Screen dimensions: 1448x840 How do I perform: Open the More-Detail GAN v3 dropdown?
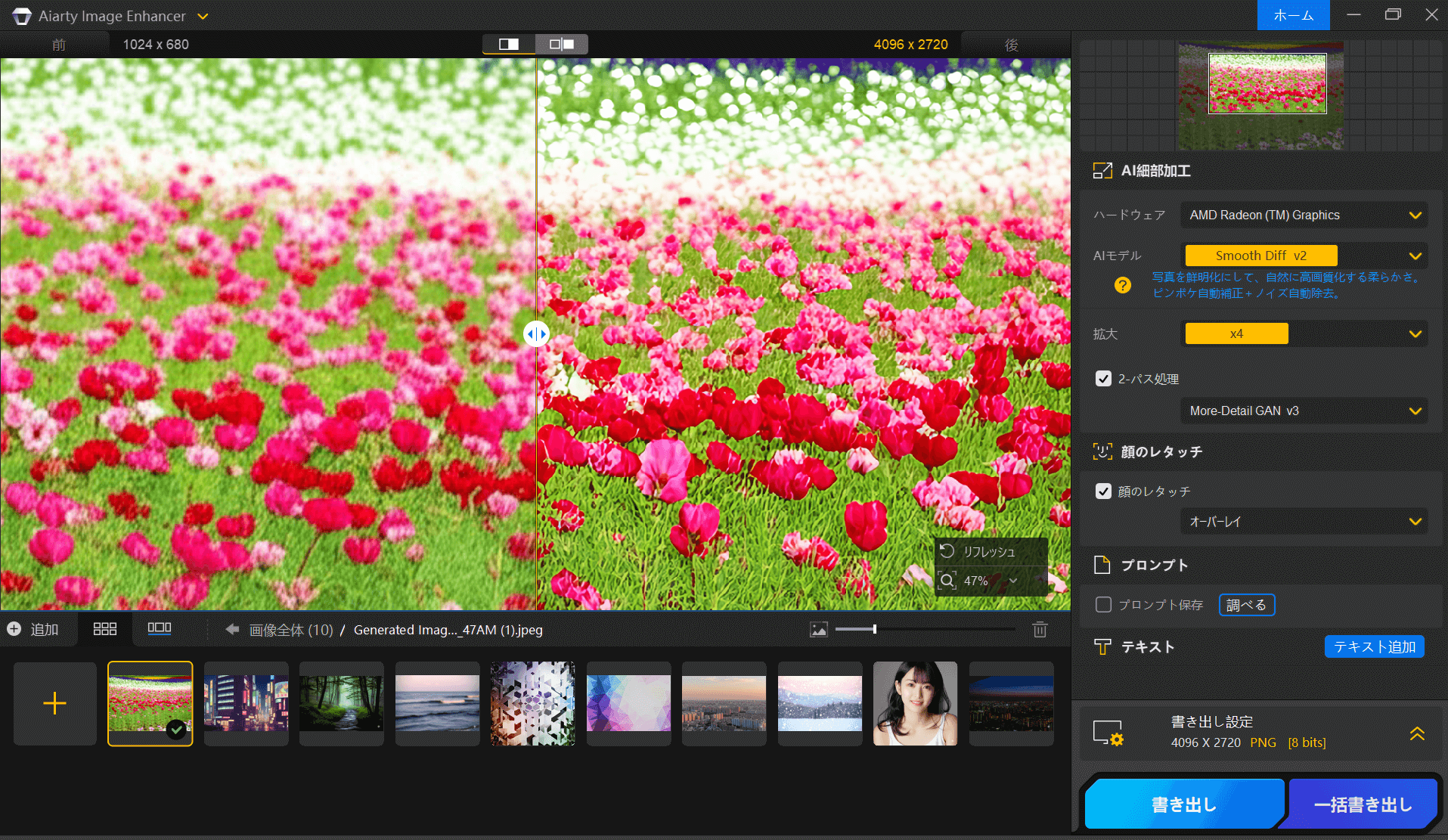pos(1304,411)
